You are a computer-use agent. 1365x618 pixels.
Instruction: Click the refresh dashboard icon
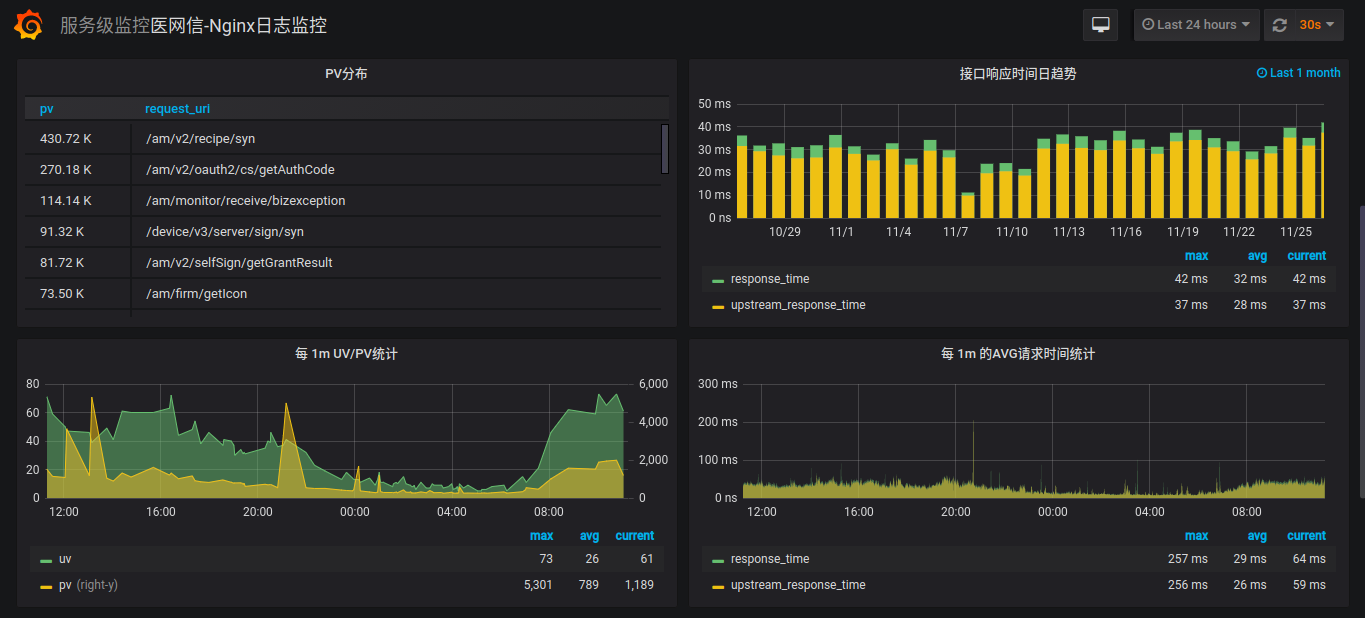[x=1279, y=25]
